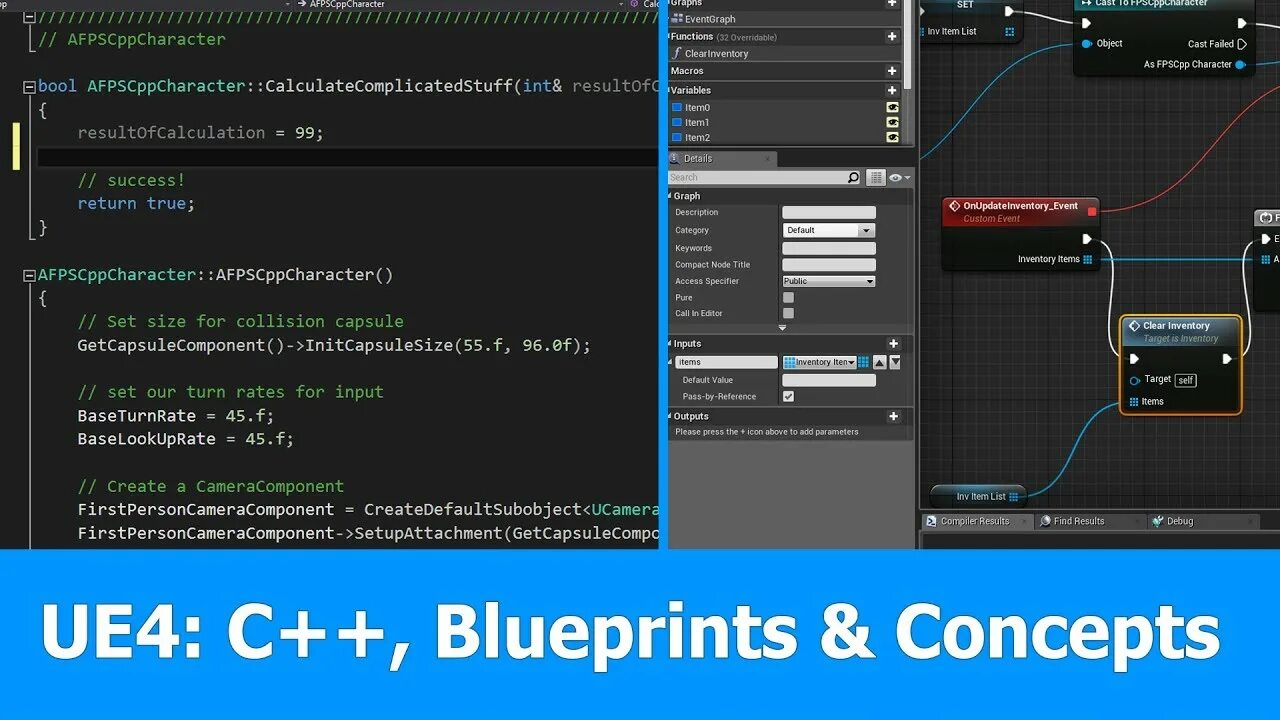Click Keywords text field

(x=829, y=248)
